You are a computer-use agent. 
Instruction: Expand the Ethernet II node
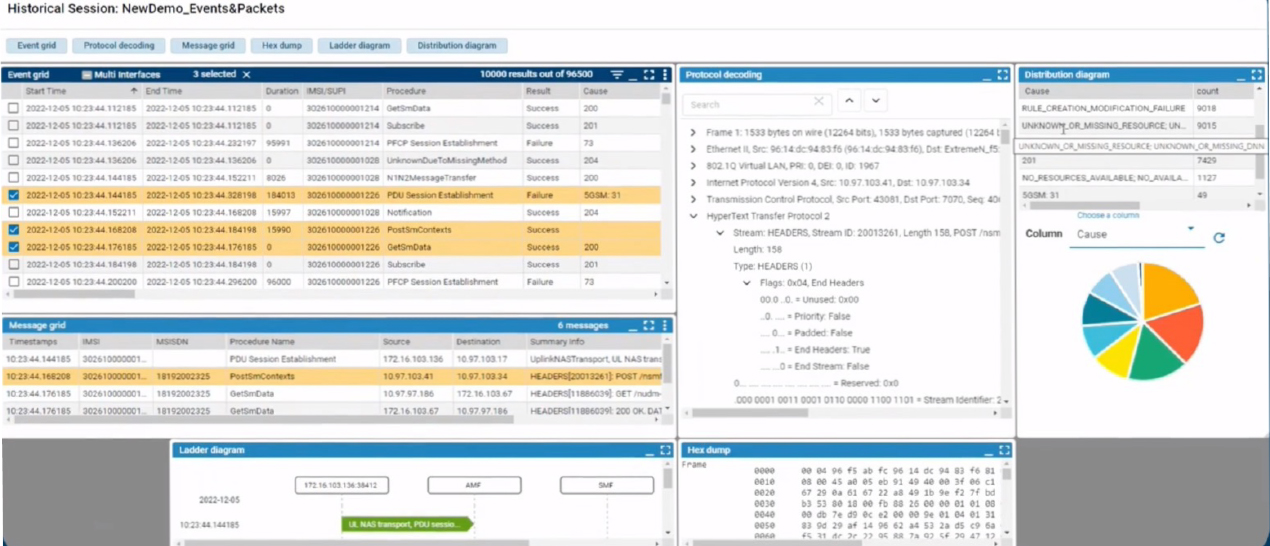click(x=693, y=149)
